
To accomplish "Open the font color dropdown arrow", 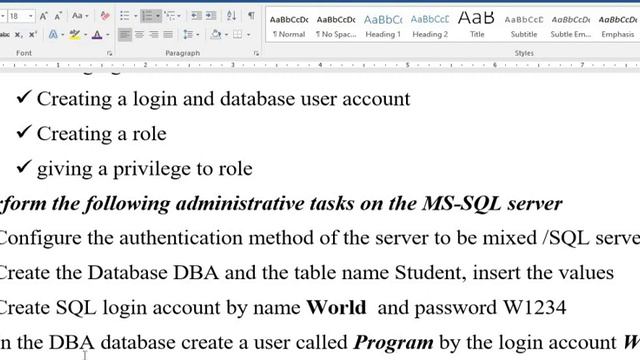I will coord(107,35).
